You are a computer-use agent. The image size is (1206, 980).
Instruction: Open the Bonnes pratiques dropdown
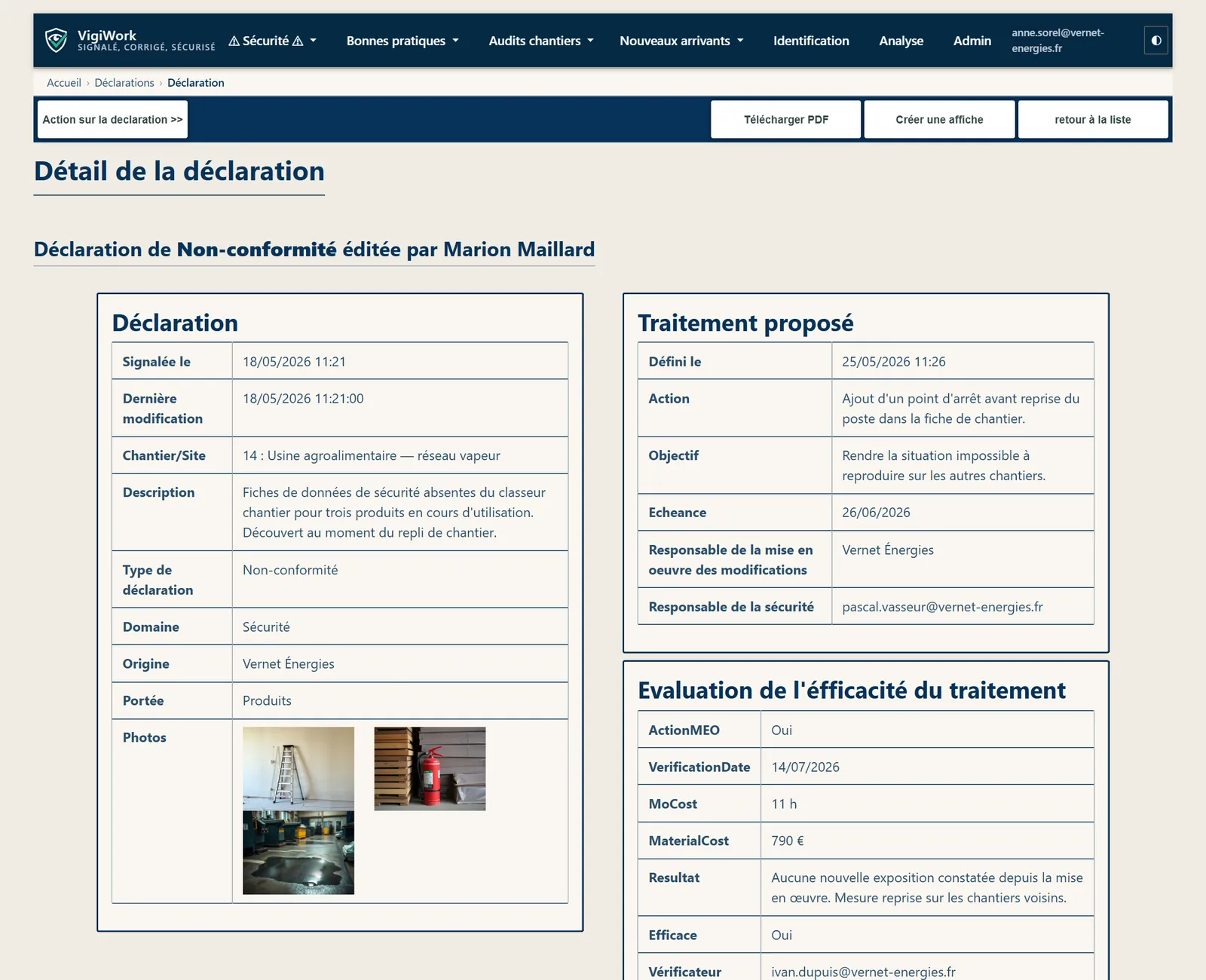[403, 41]
